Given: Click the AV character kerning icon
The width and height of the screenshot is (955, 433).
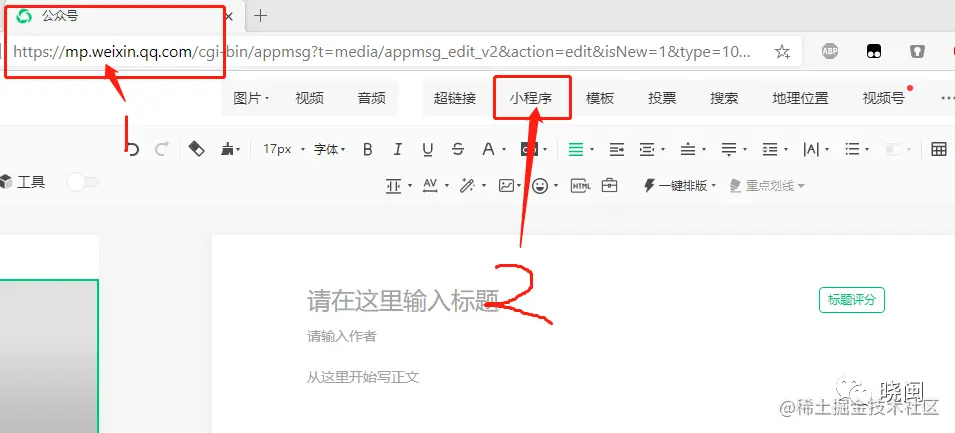Looking at the screenshot, I should (431, 185).
